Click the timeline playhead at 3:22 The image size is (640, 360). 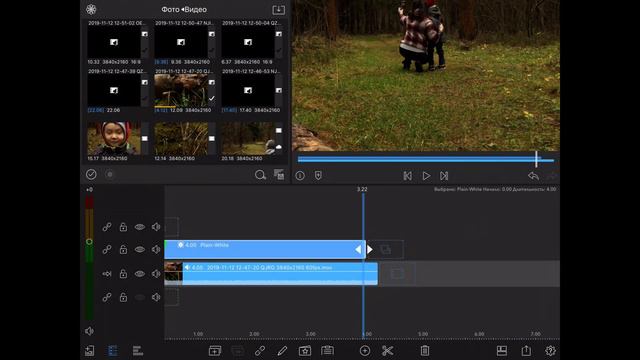point(363,265)
